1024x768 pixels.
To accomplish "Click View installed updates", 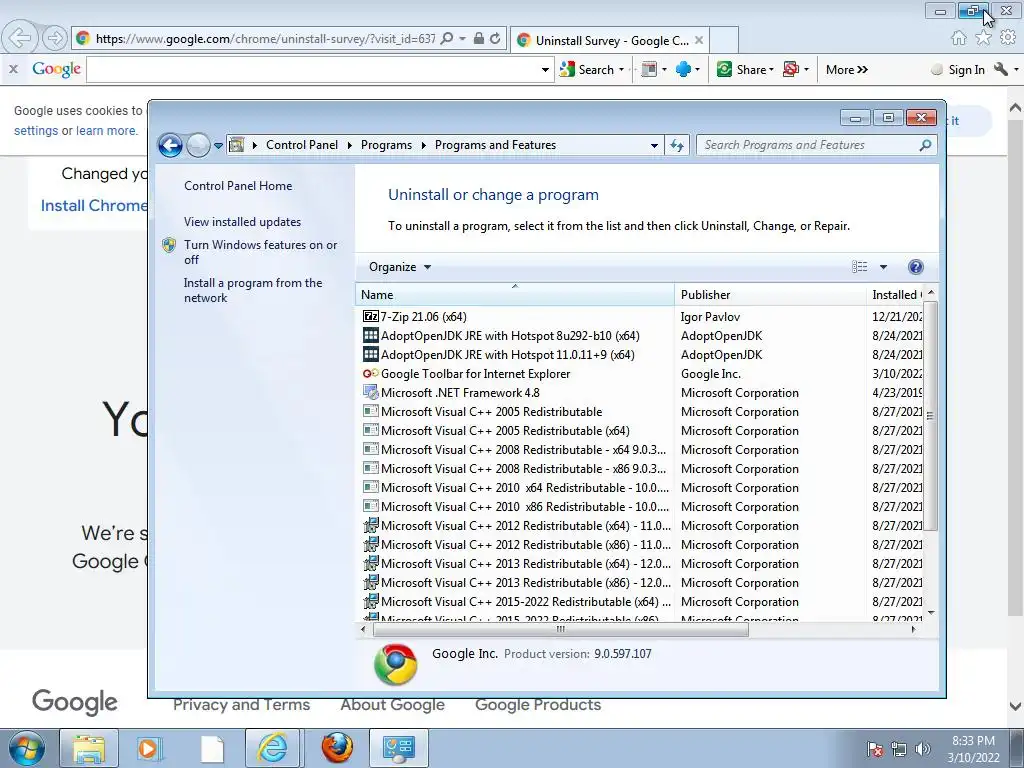I will tap(242, 221).
